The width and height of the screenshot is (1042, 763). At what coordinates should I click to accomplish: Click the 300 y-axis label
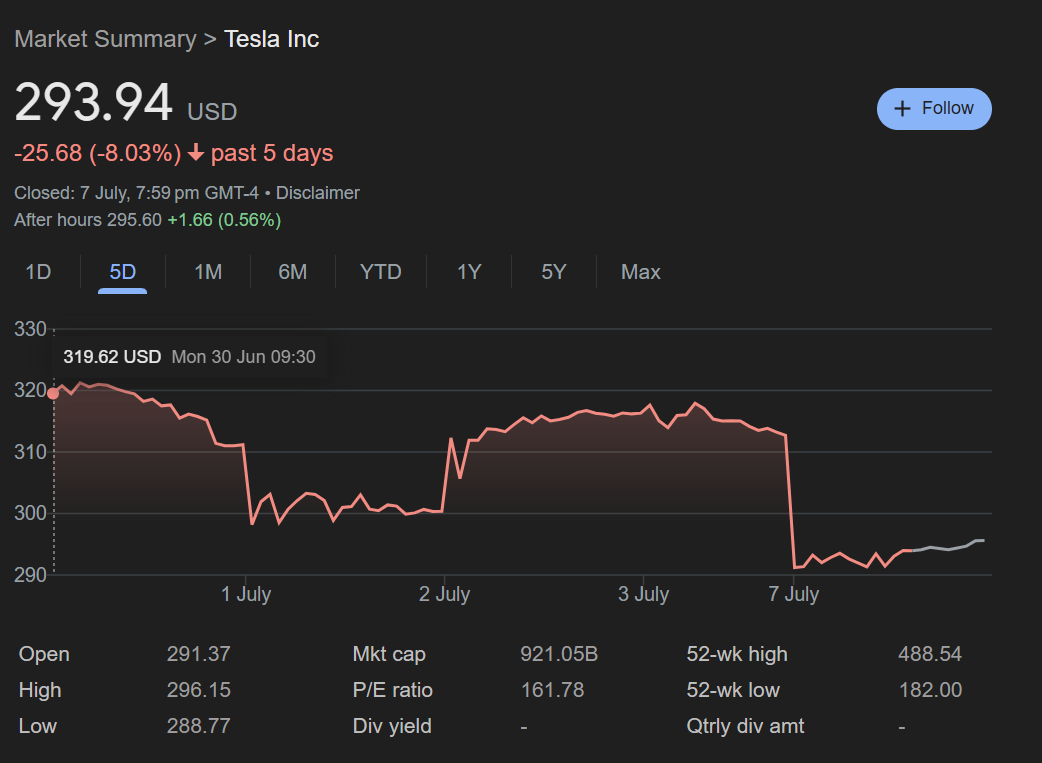(x=30, y=513)
